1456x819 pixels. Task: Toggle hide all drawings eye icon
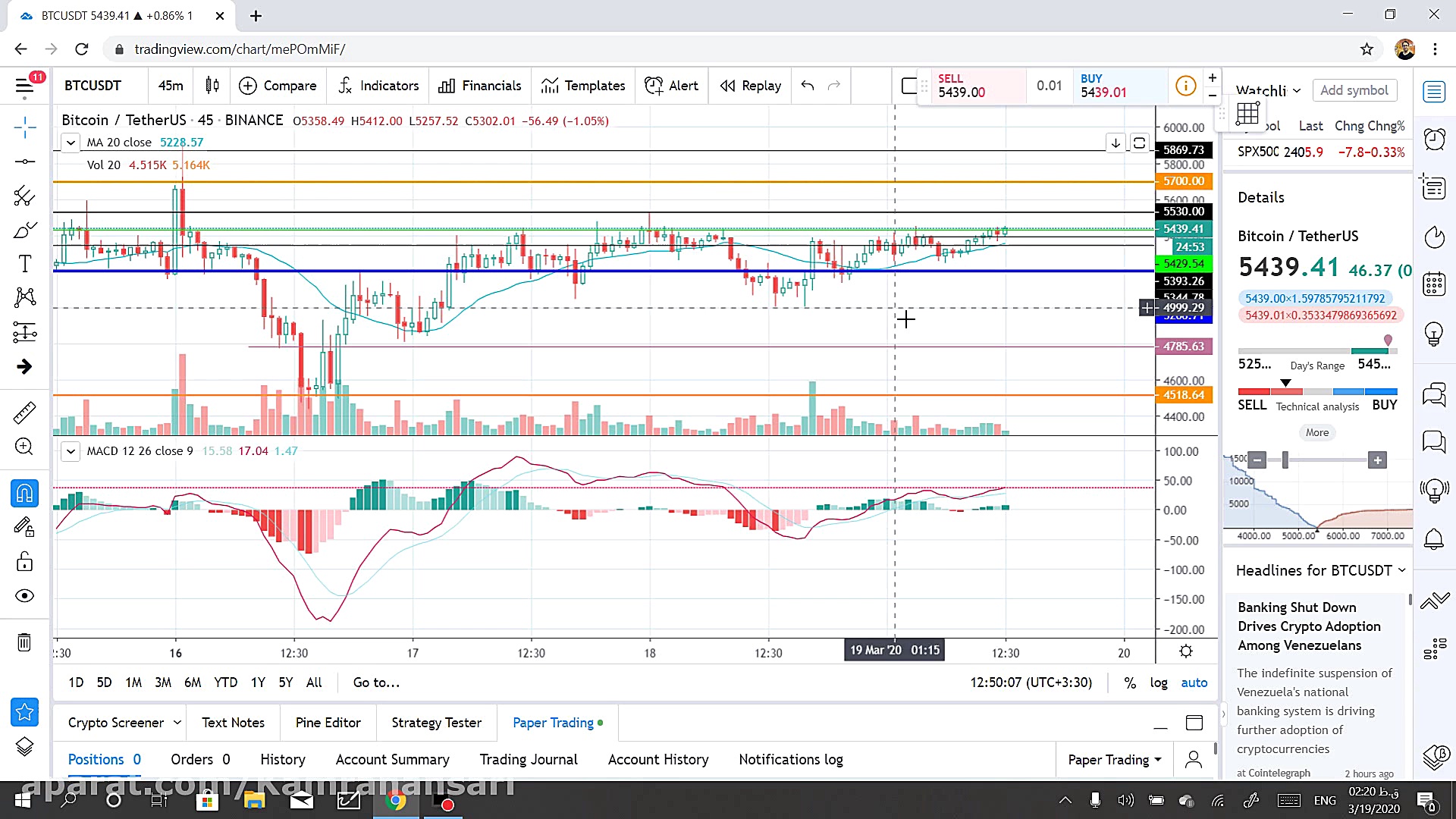coord(24,596)
